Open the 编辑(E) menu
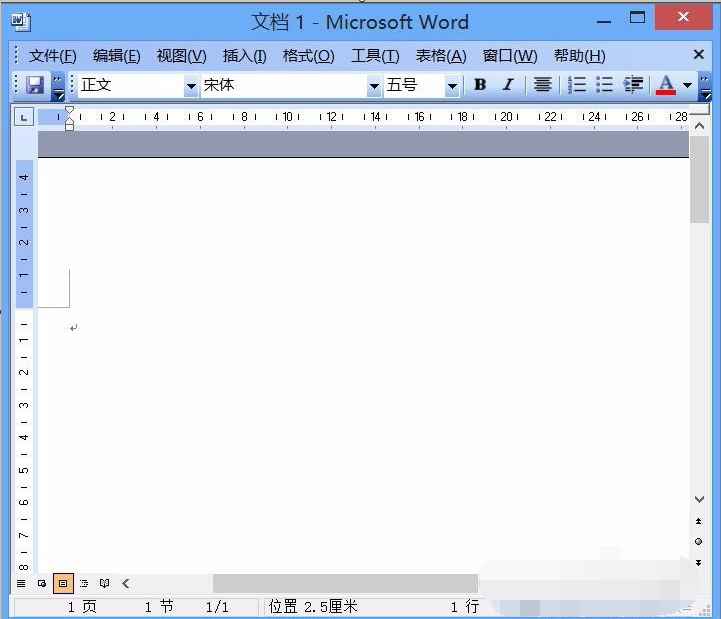The image size is (721, 619). coord(116,56)
